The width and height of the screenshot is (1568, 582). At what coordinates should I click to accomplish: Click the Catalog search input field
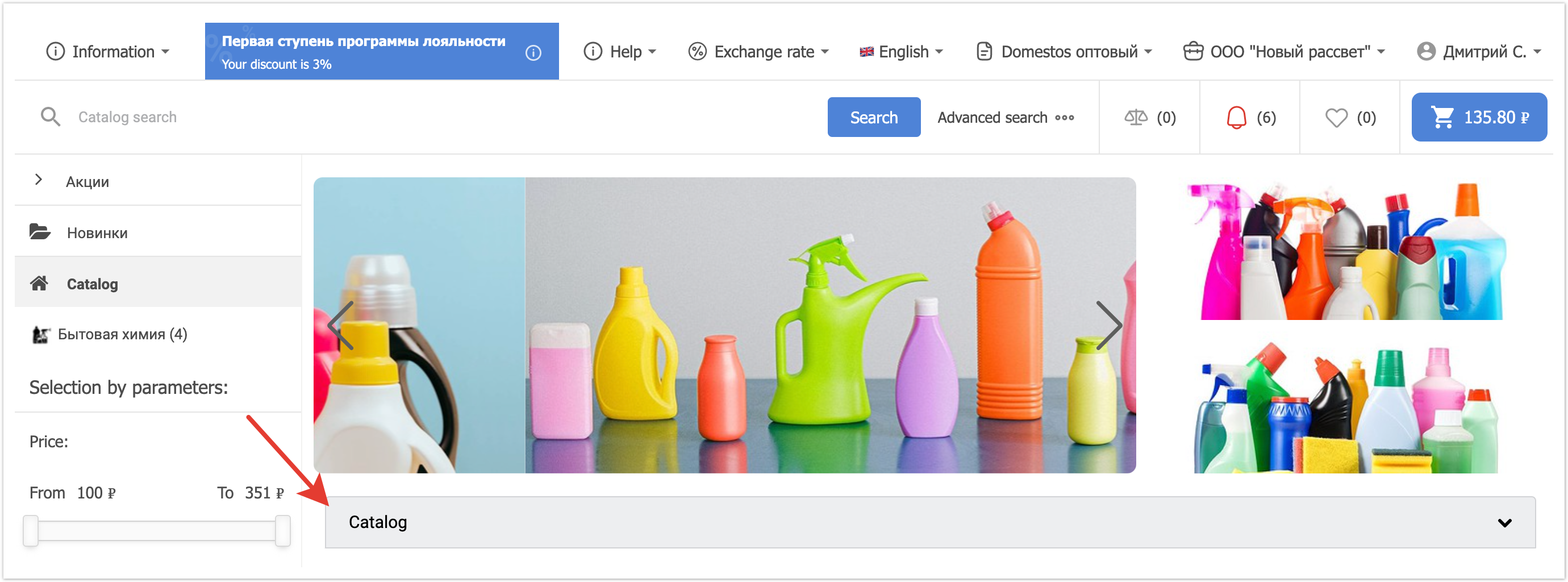click(x=426, y=117)
